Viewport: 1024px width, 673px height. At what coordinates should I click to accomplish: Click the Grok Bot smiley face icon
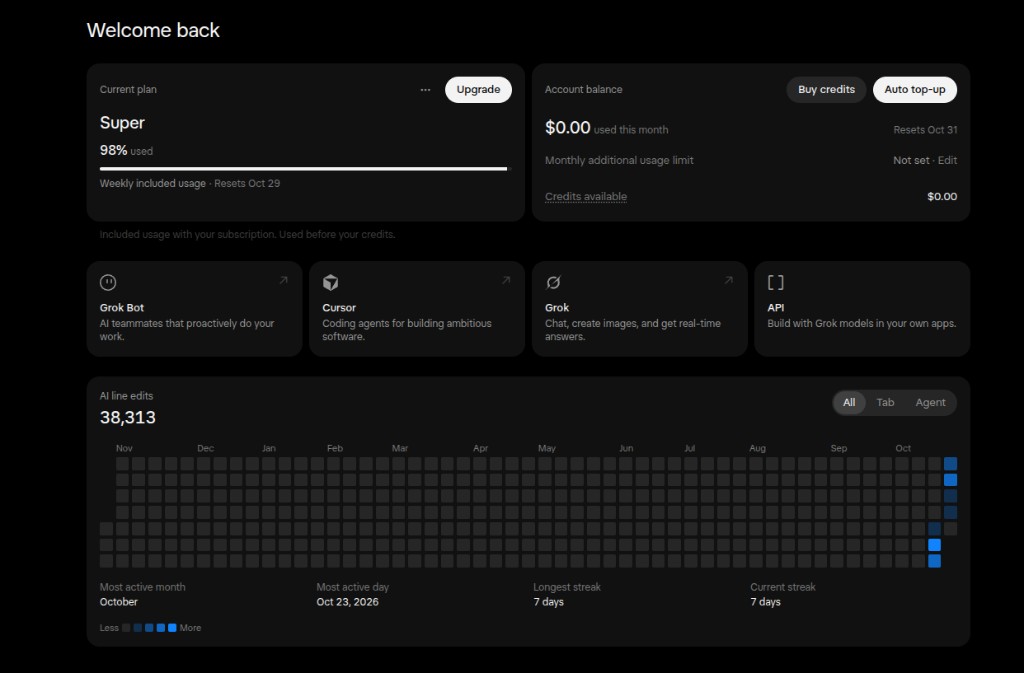point(108,283)
